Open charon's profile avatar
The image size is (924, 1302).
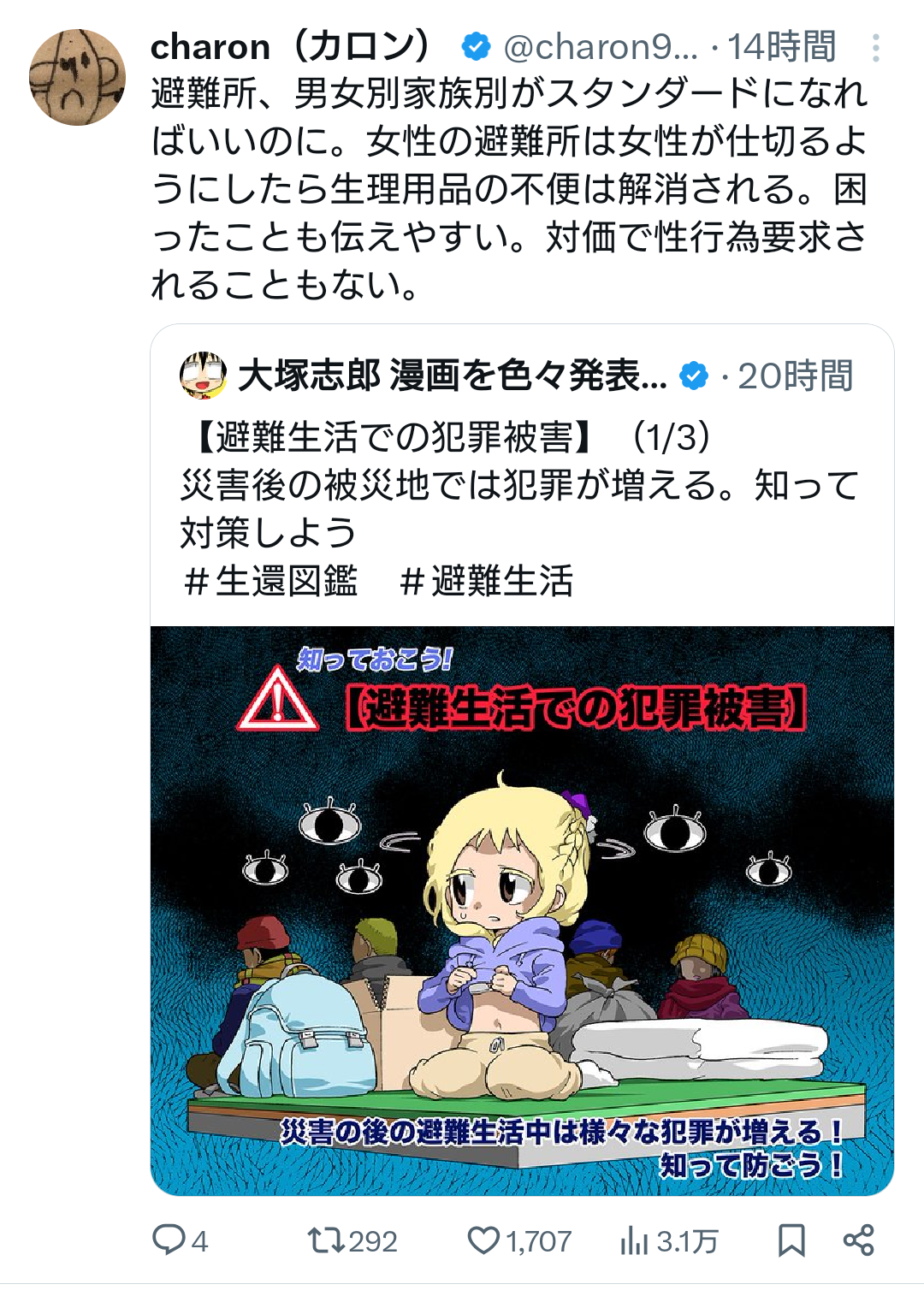point(78,78)
